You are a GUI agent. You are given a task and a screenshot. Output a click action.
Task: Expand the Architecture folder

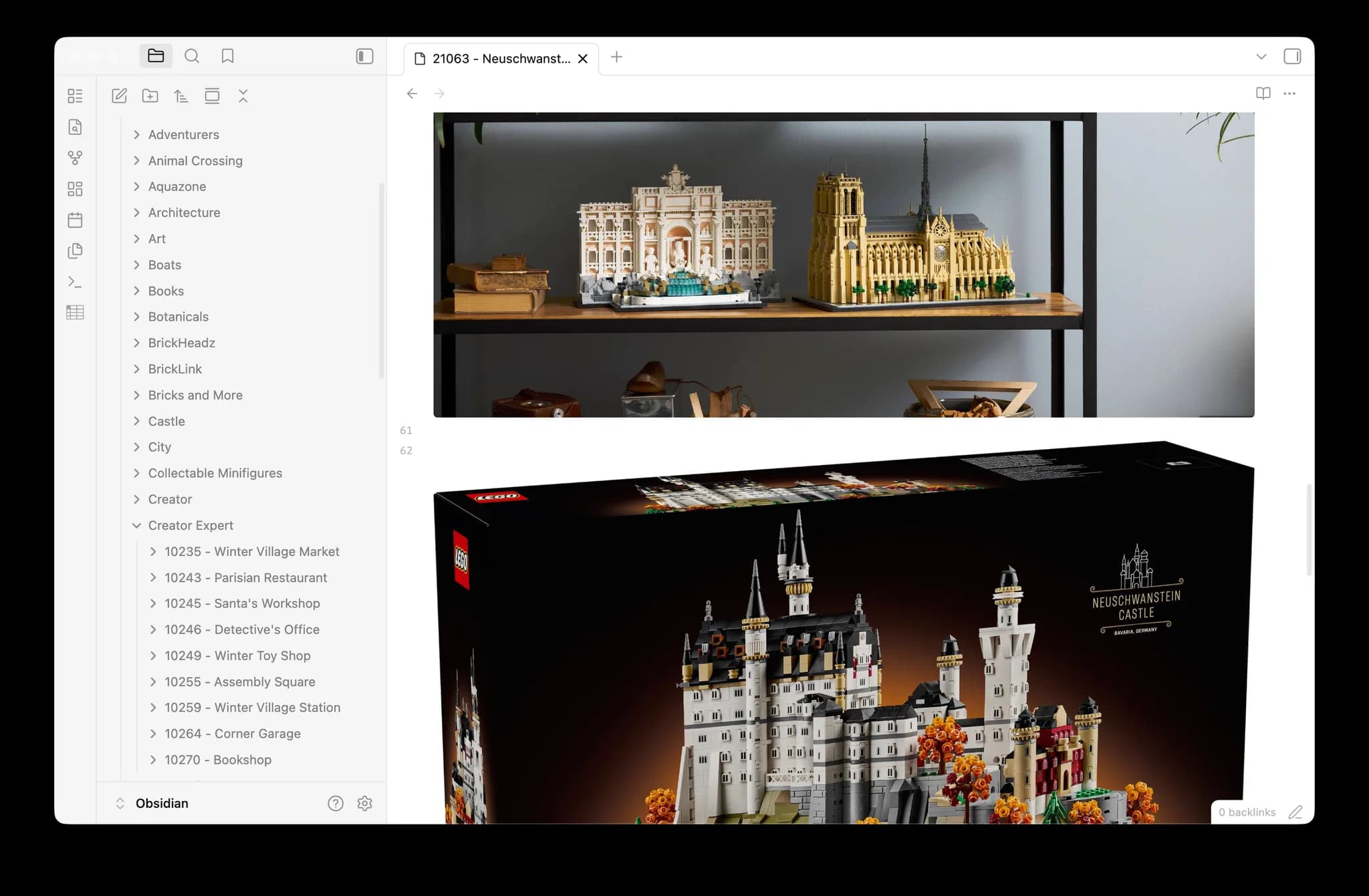click(x=184, y=213)
